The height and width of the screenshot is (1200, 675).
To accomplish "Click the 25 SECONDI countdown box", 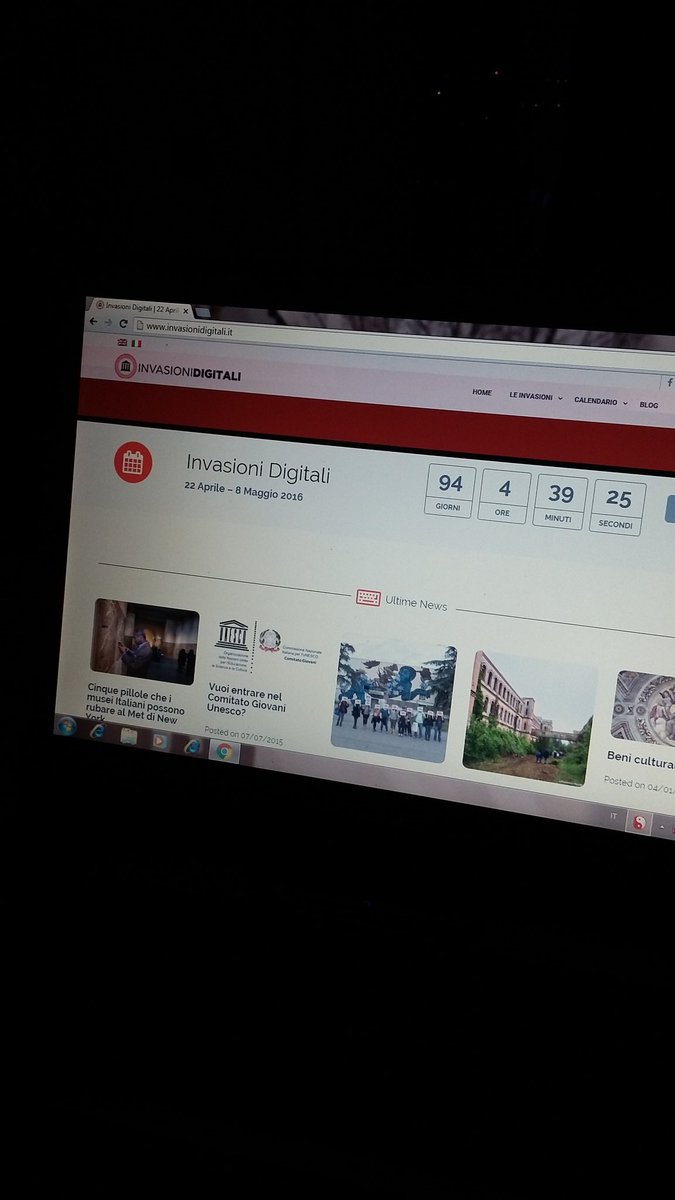I will 618,508.
